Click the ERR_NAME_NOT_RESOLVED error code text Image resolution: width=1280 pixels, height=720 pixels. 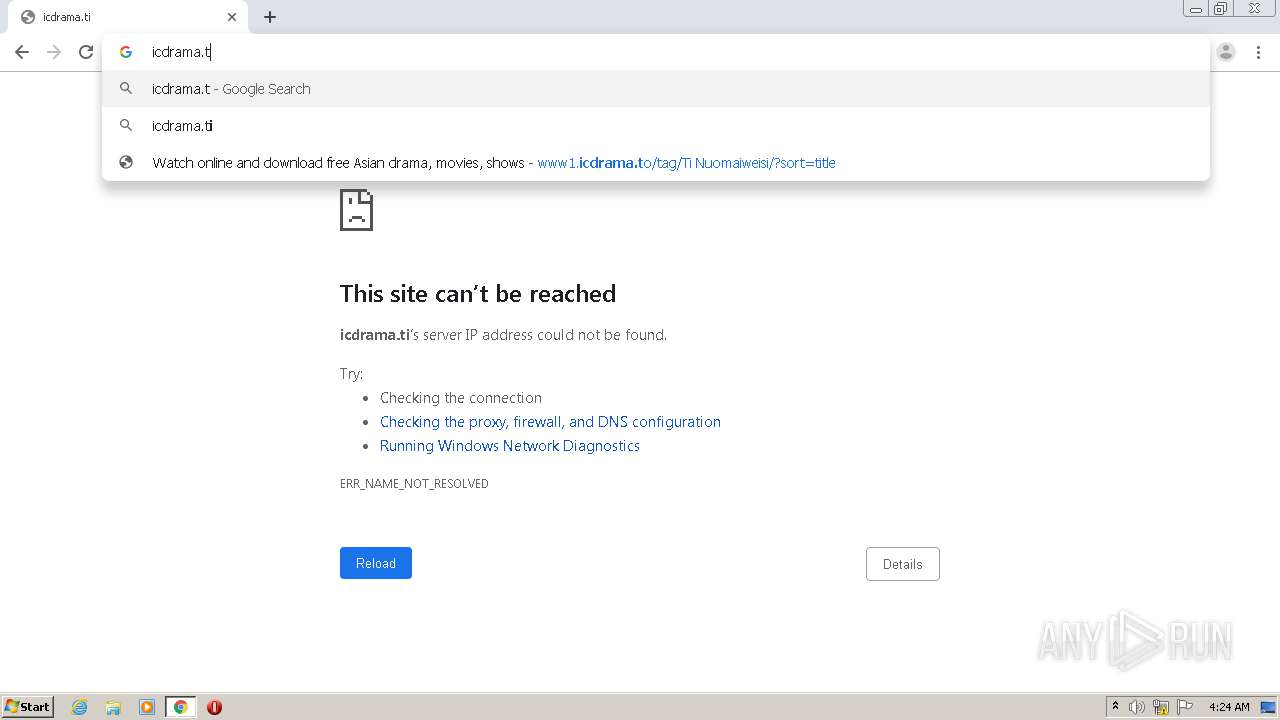pyautogui.click(x=414, y=484)
